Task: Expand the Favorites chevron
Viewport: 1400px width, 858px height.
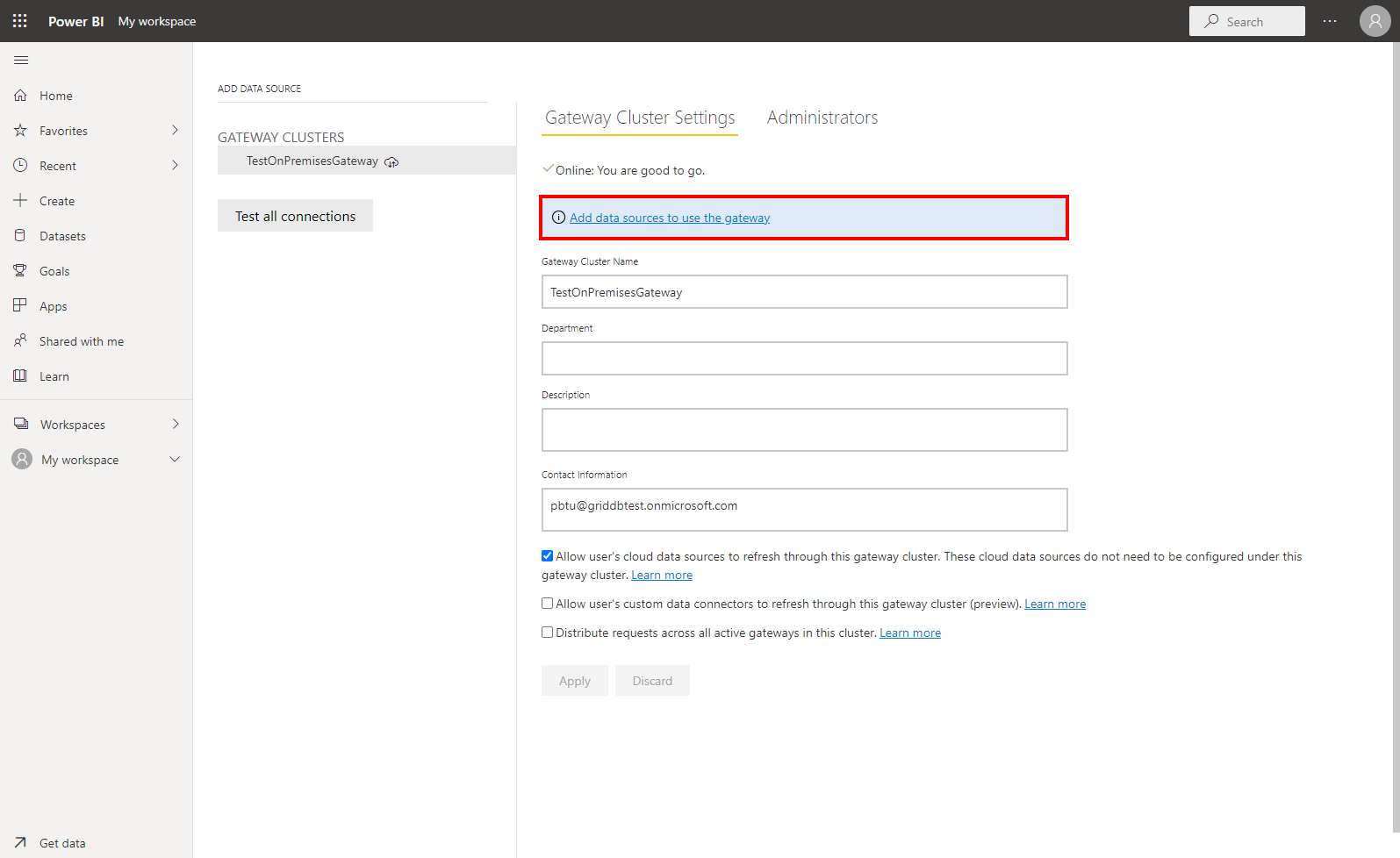Action: 175,131
